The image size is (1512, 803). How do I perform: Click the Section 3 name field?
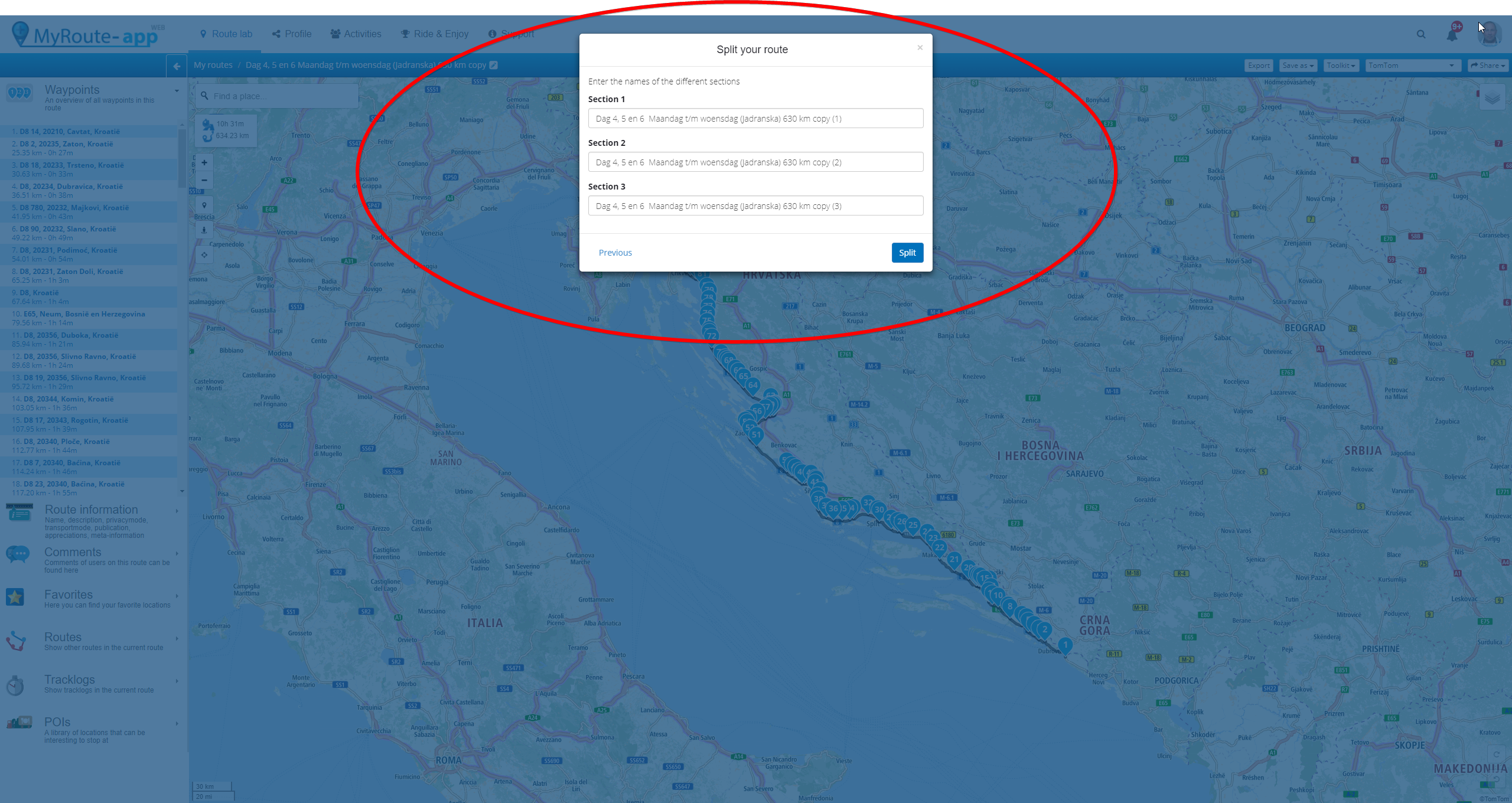pyautogui.click(x=755, y=205)
